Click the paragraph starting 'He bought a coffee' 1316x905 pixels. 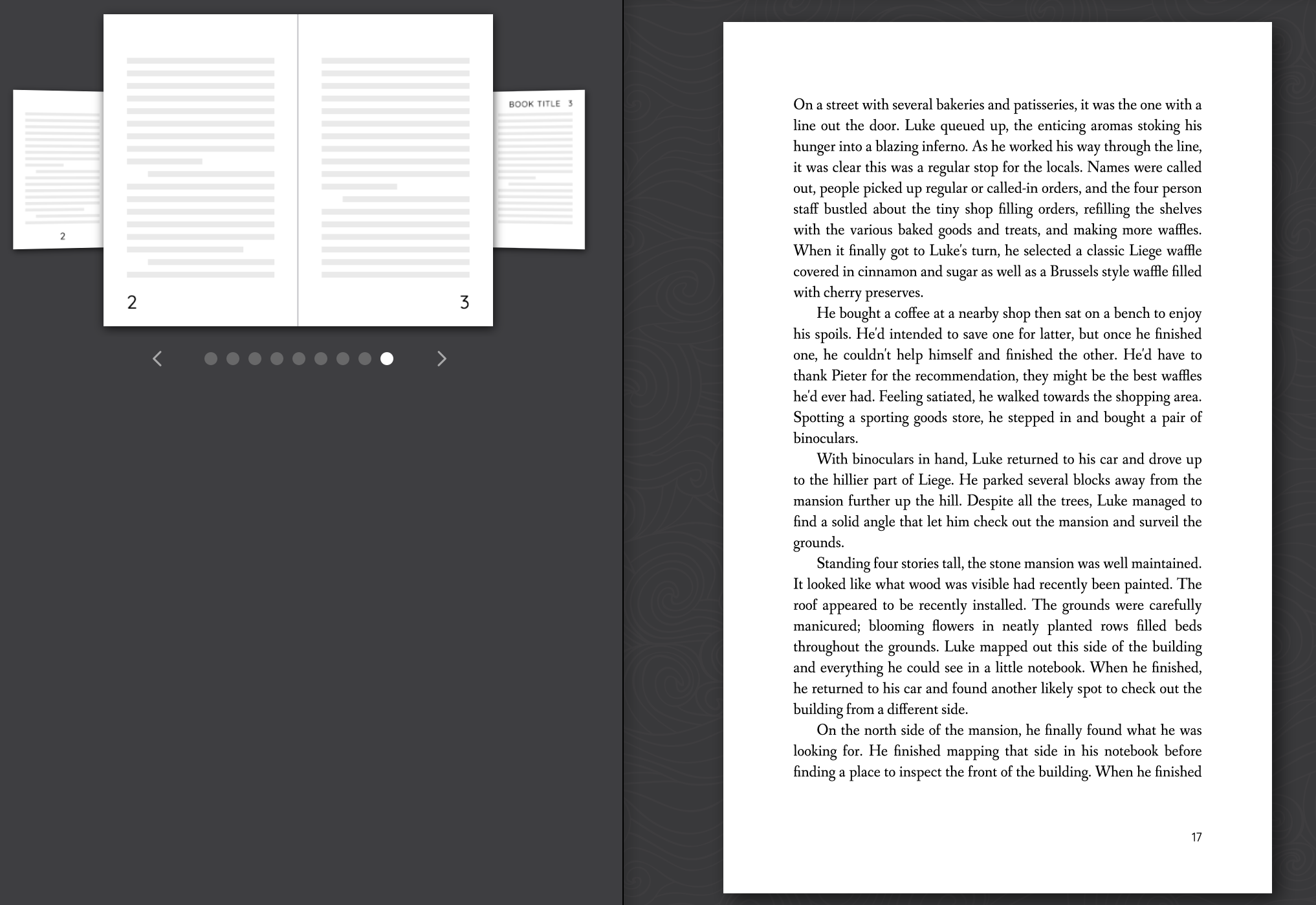click(997, 375)
